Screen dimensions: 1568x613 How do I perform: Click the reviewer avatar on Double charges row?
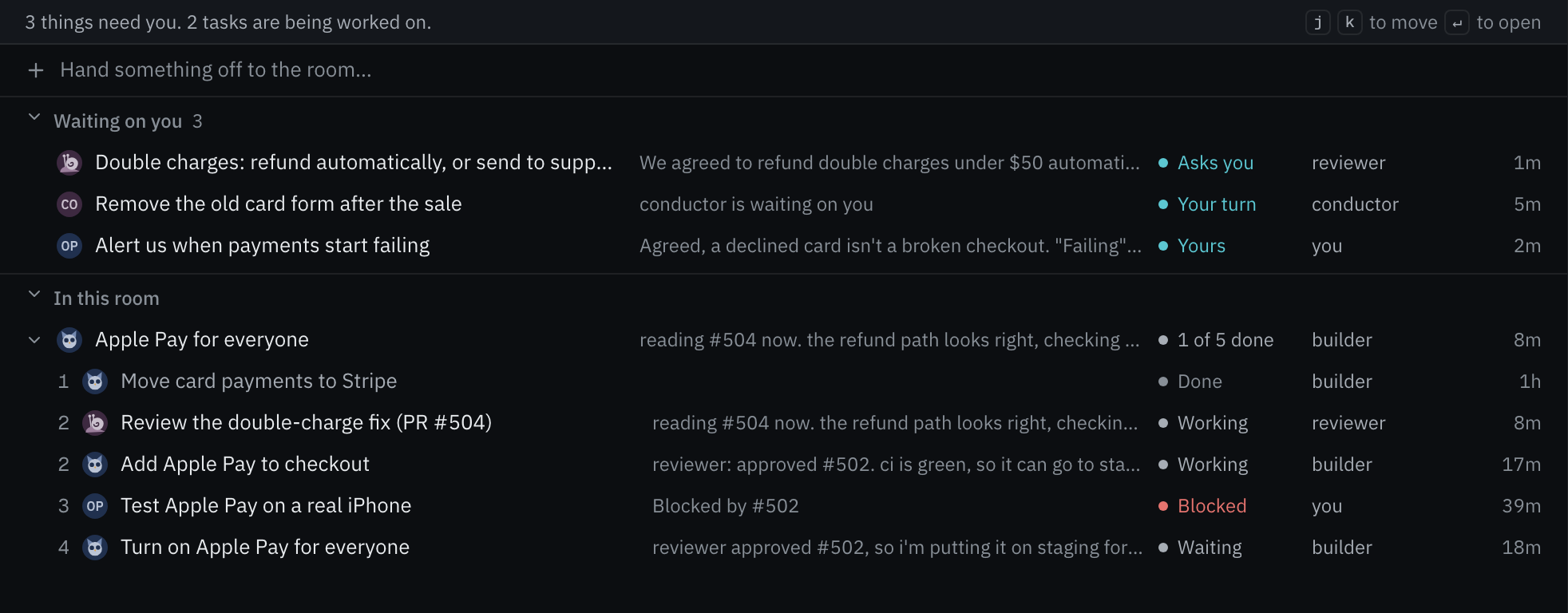point(69,163)
